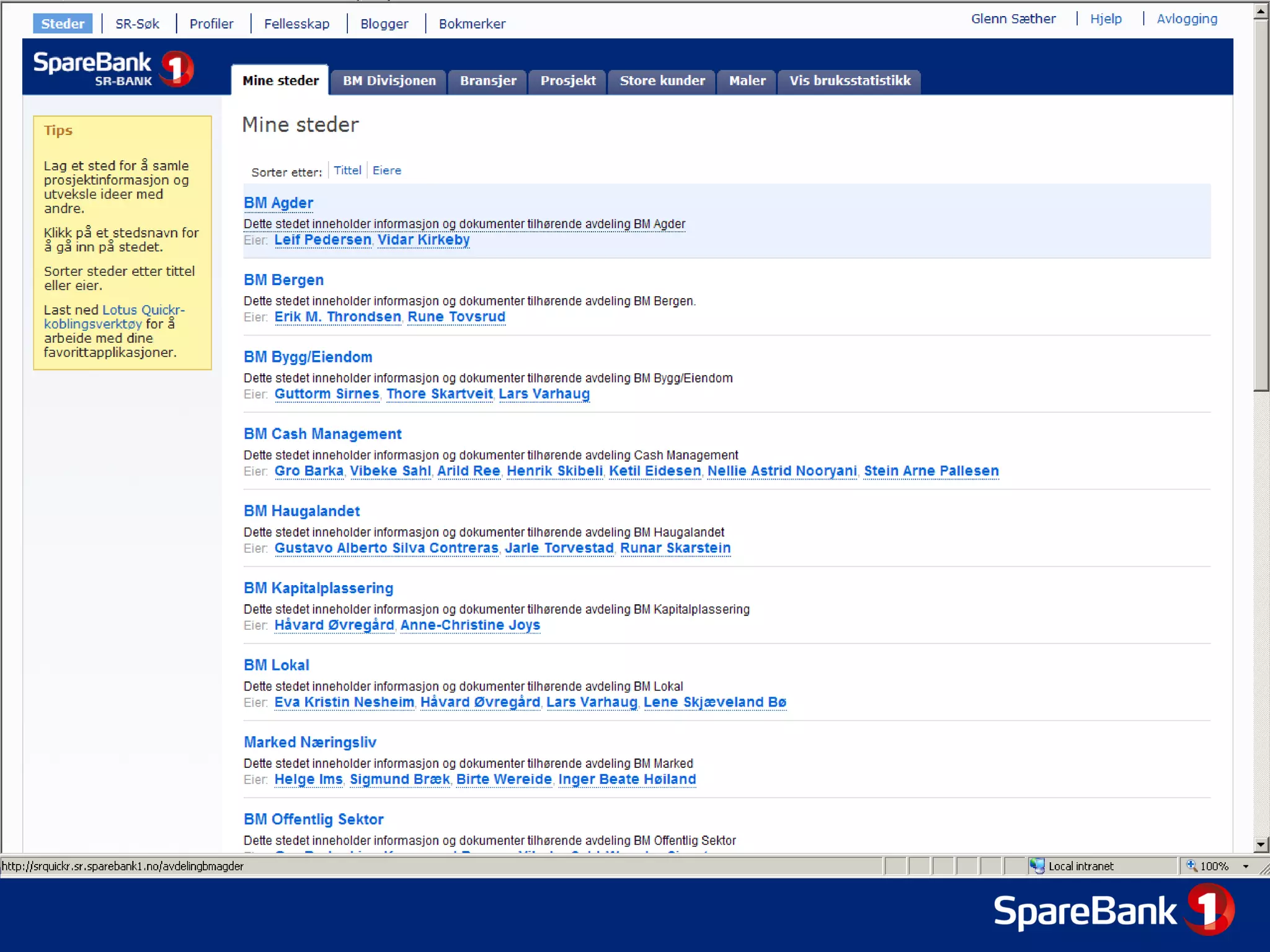Open the Hjelp link

point(1106,19)
